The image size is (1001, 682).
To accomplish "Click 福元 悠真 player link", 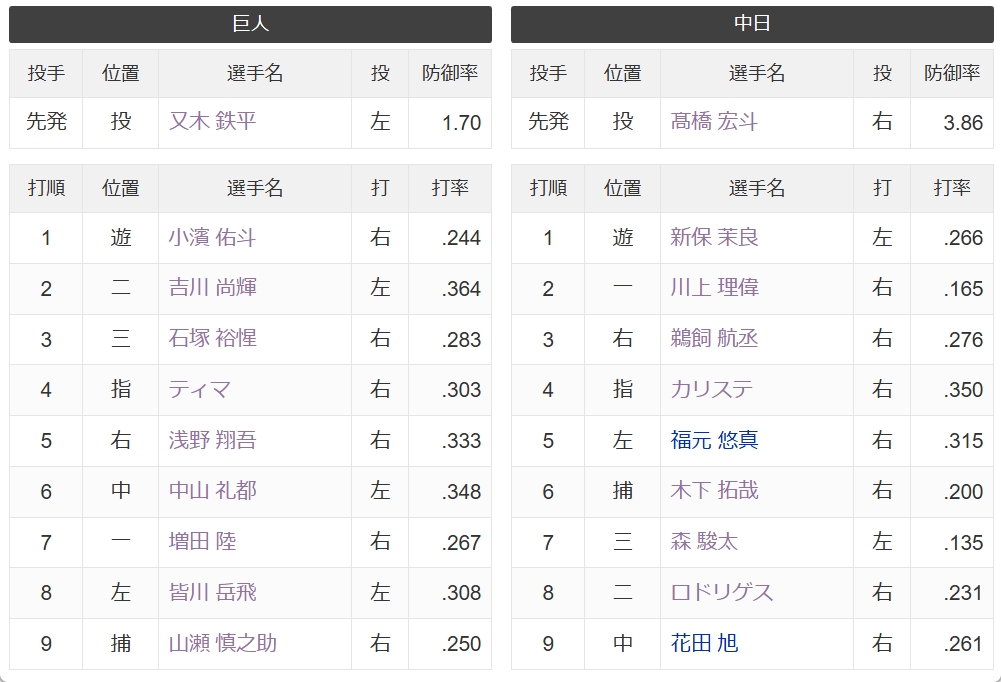I will (714, 439).
